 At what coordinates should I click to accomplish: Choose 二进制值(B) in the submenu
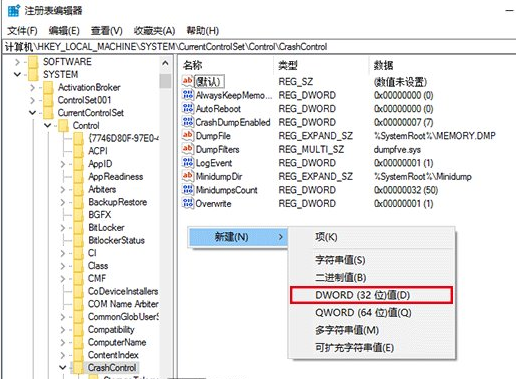click(371, 277)
